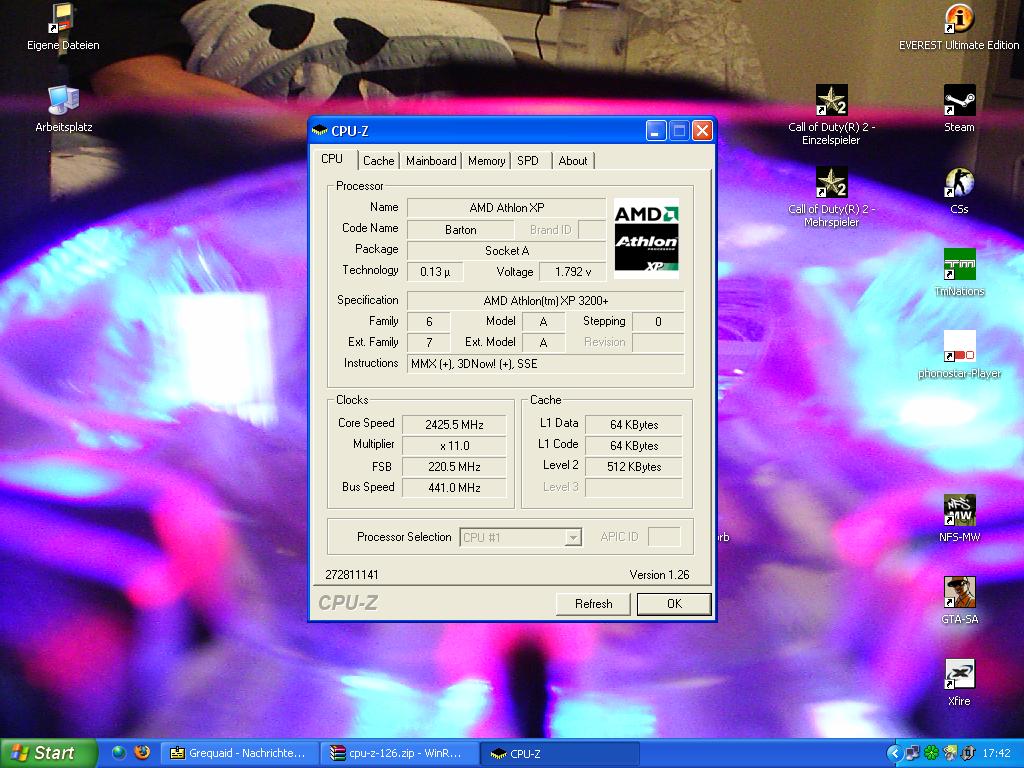Click the network connection tray icon
The height and width of the screenshot is (768, 1024).
point(912,753)
